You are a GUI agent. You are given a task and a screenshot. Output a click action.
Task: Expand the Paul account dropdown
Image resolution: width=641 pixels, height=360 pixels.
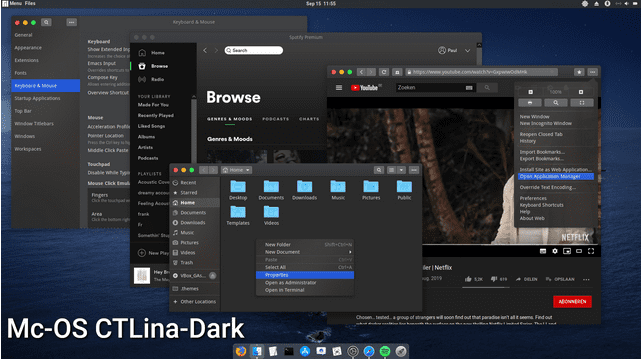[467, 51]
